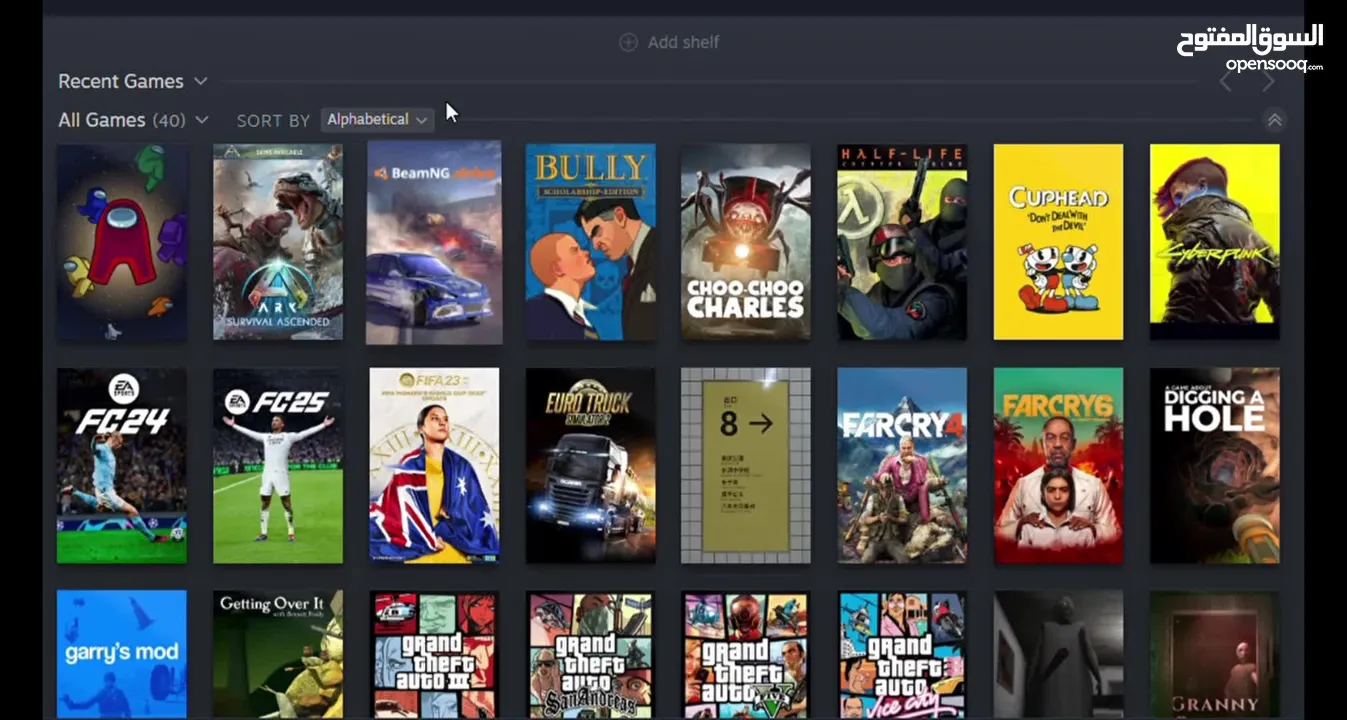
Task: Select the EA Sports FC24 cover
Action: [122, 465]
